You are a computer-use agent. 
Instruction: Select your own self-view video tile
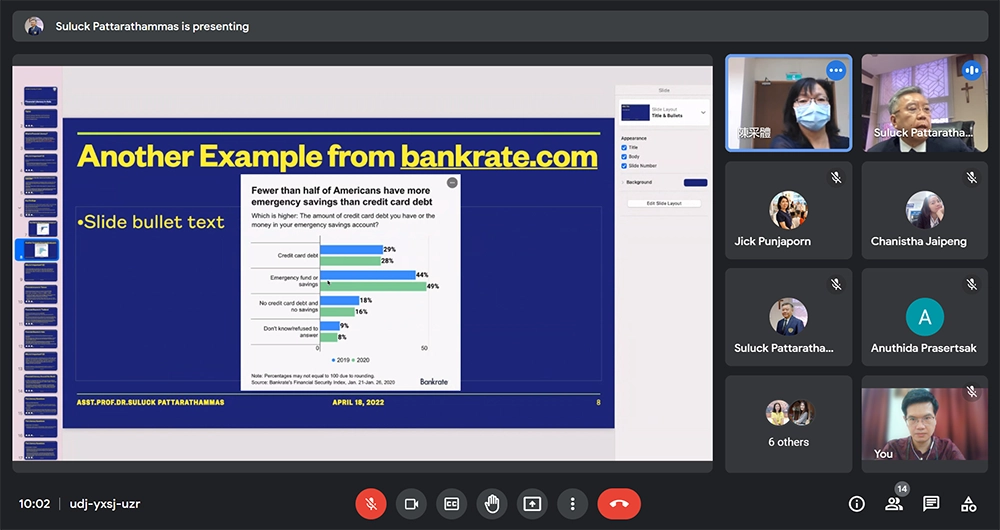click(x=924, y=423)
